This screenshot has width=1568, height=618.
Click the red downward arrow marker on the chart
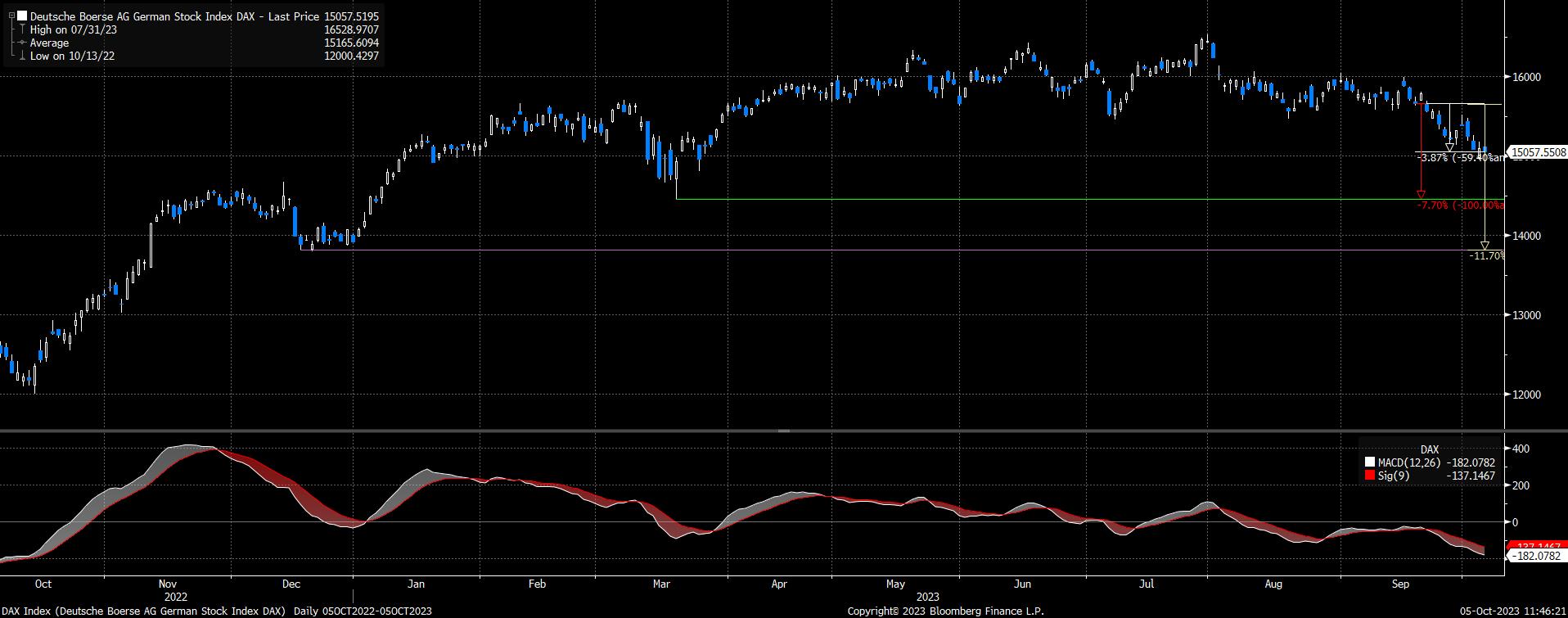[1421, 195]
